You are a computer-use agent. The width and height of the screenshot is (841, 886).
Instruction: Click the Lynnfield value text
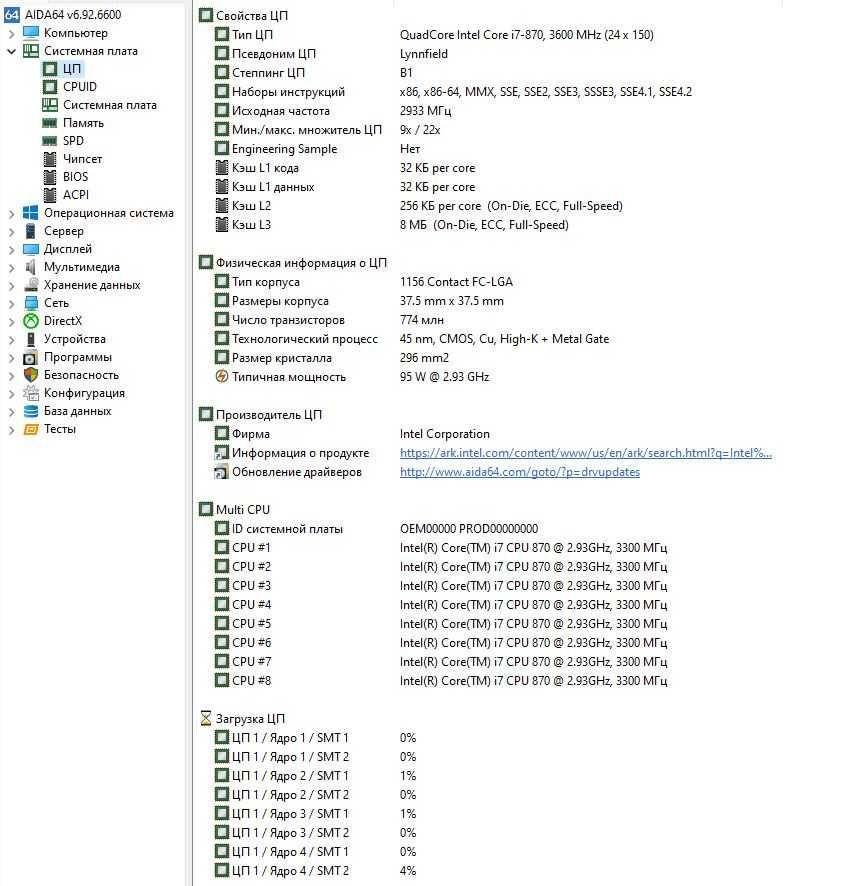click(424, 54)
